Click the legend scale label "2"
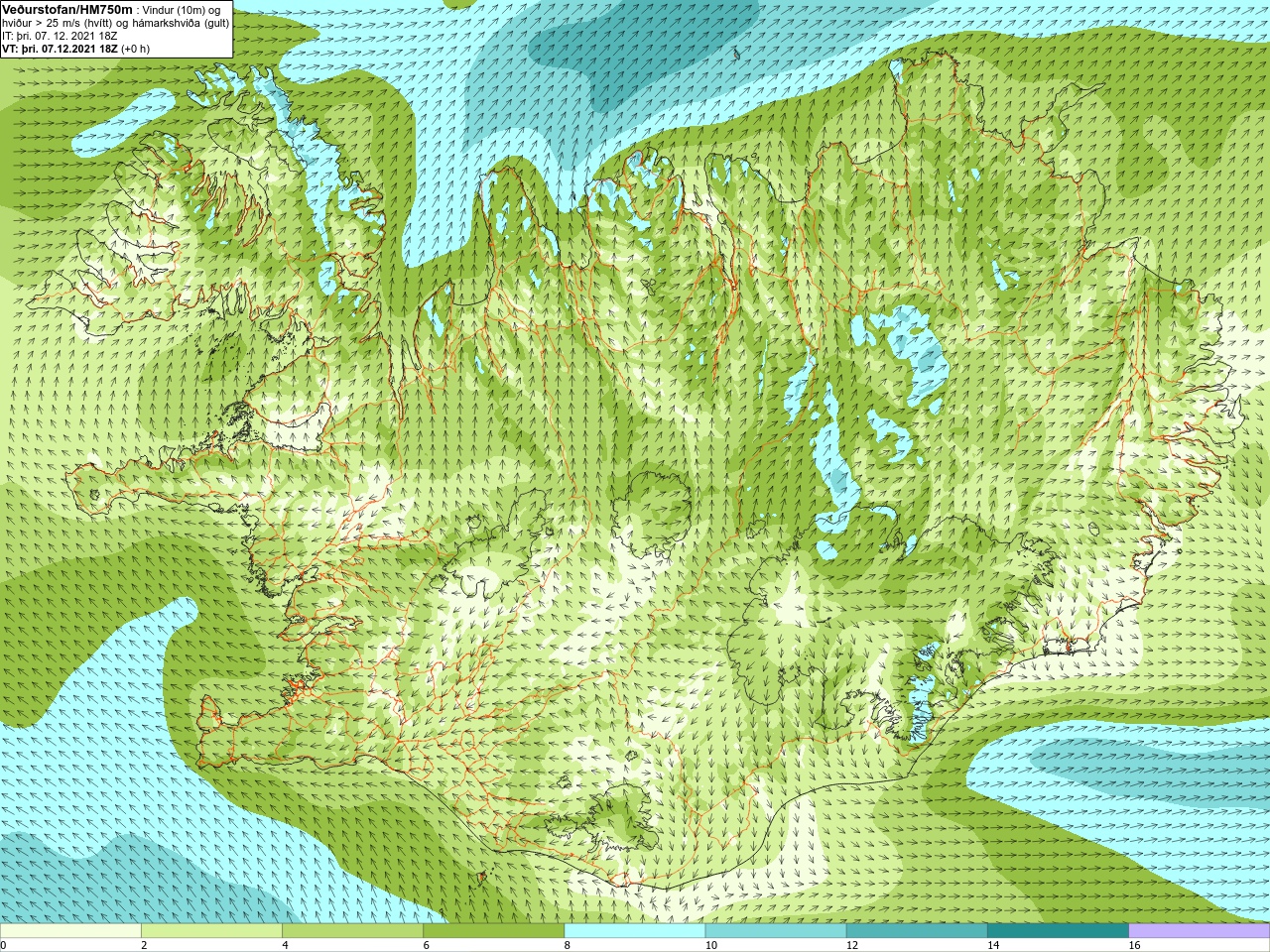Image resolution: width=1270 pixels, height=952 pixels. tap(144, 945)
